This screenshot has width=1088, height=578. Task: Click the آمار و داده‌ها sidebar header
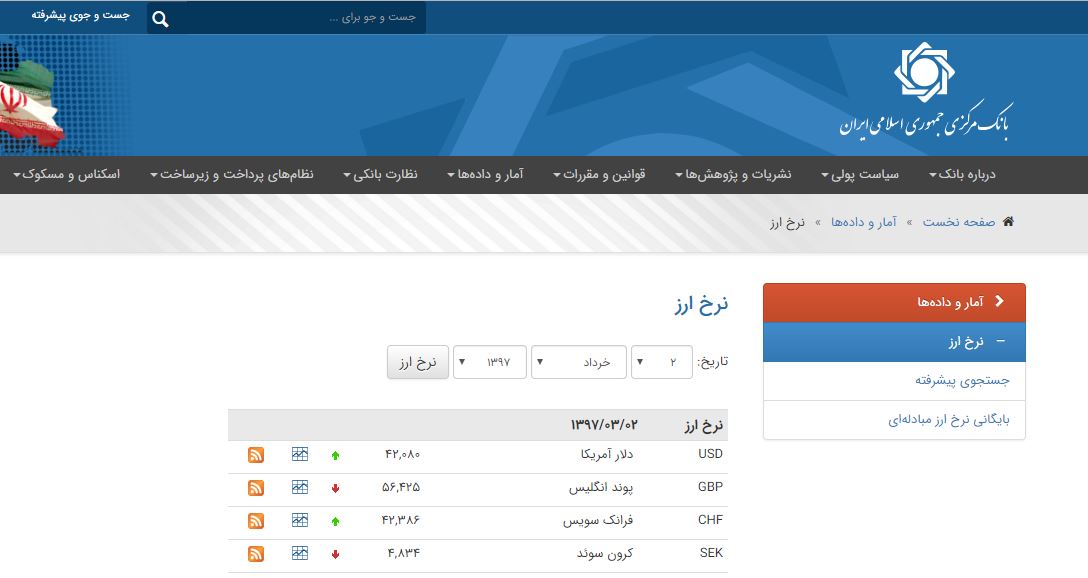(894, 303)
